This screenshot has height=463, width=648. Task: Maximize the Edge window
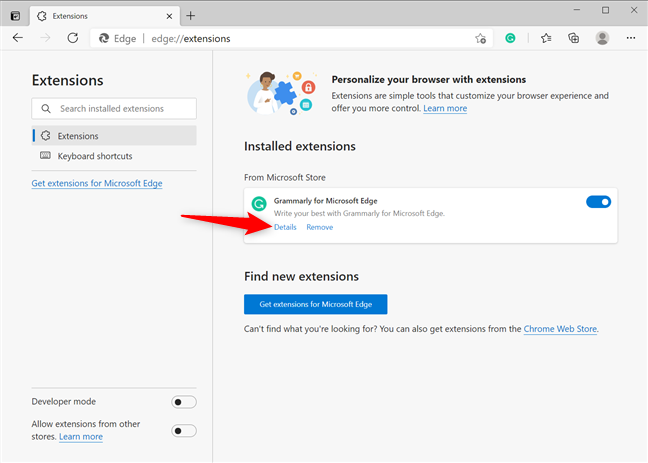coord(605,10)
